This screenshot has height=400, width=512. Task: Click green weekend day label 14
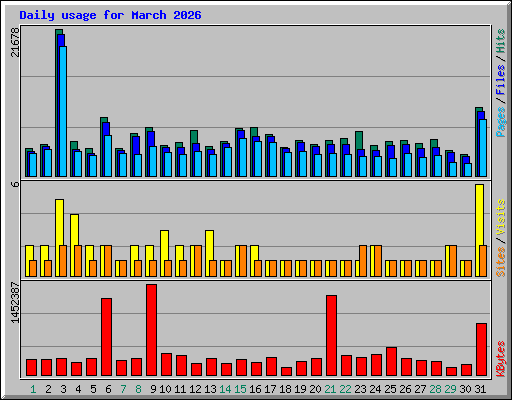(225, 389)
